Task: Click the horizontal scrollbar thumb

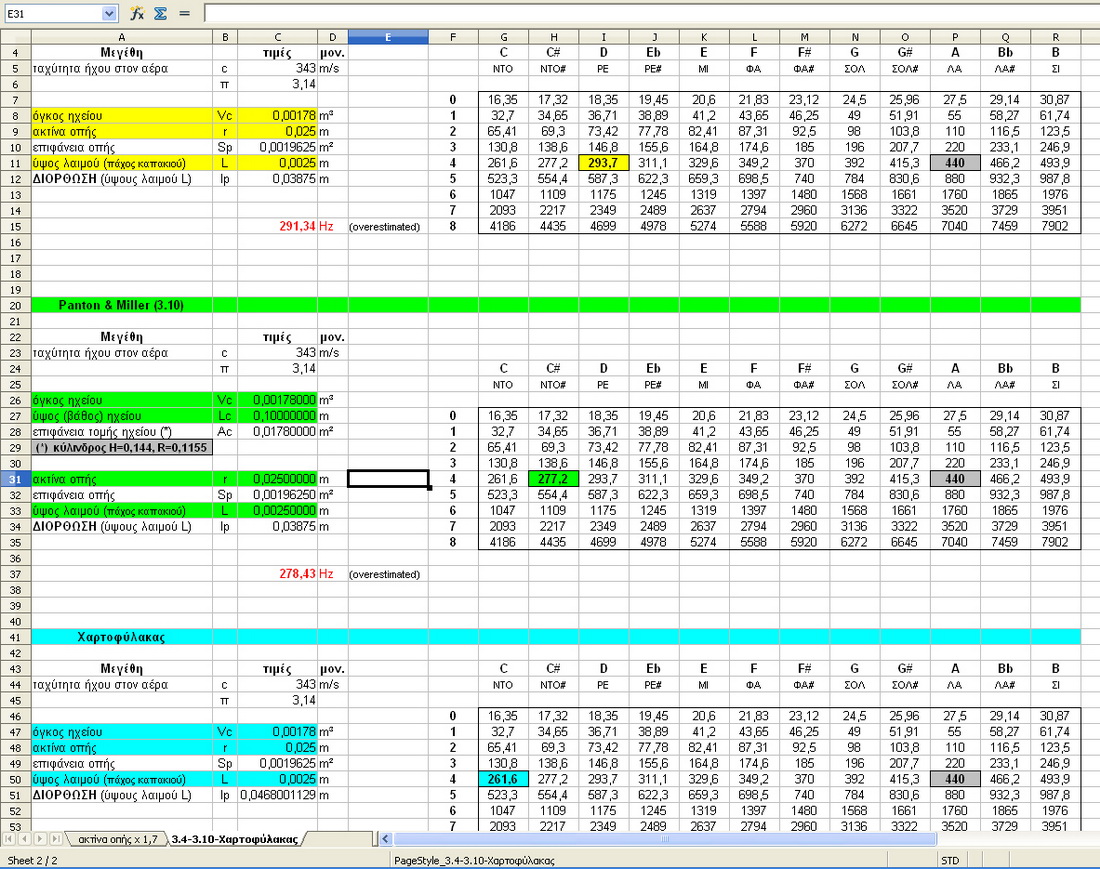Action: (x=665, y=839)
